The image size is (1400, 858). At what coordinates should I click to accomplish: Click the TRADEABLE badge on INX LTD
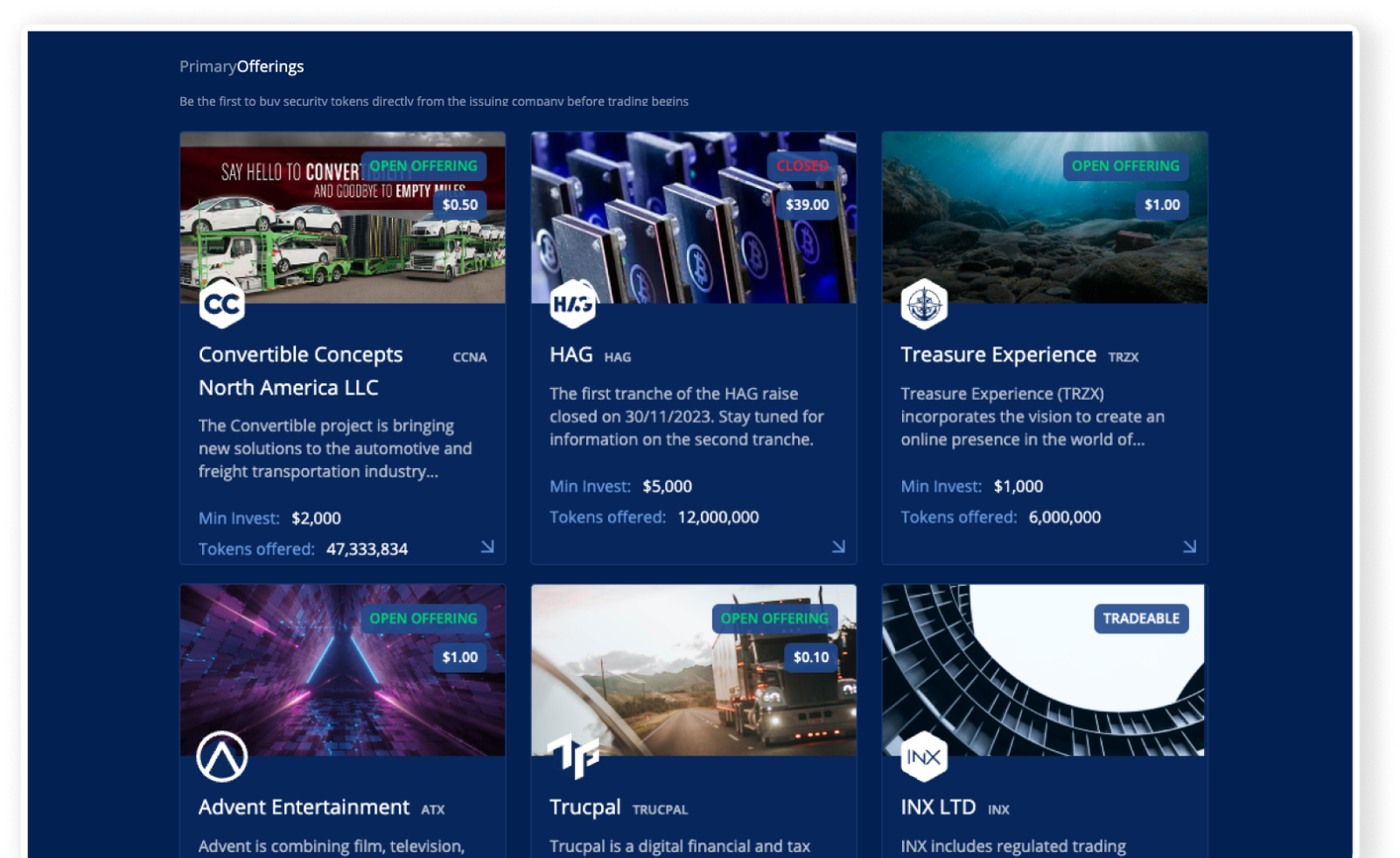[x=1142, y=618]
